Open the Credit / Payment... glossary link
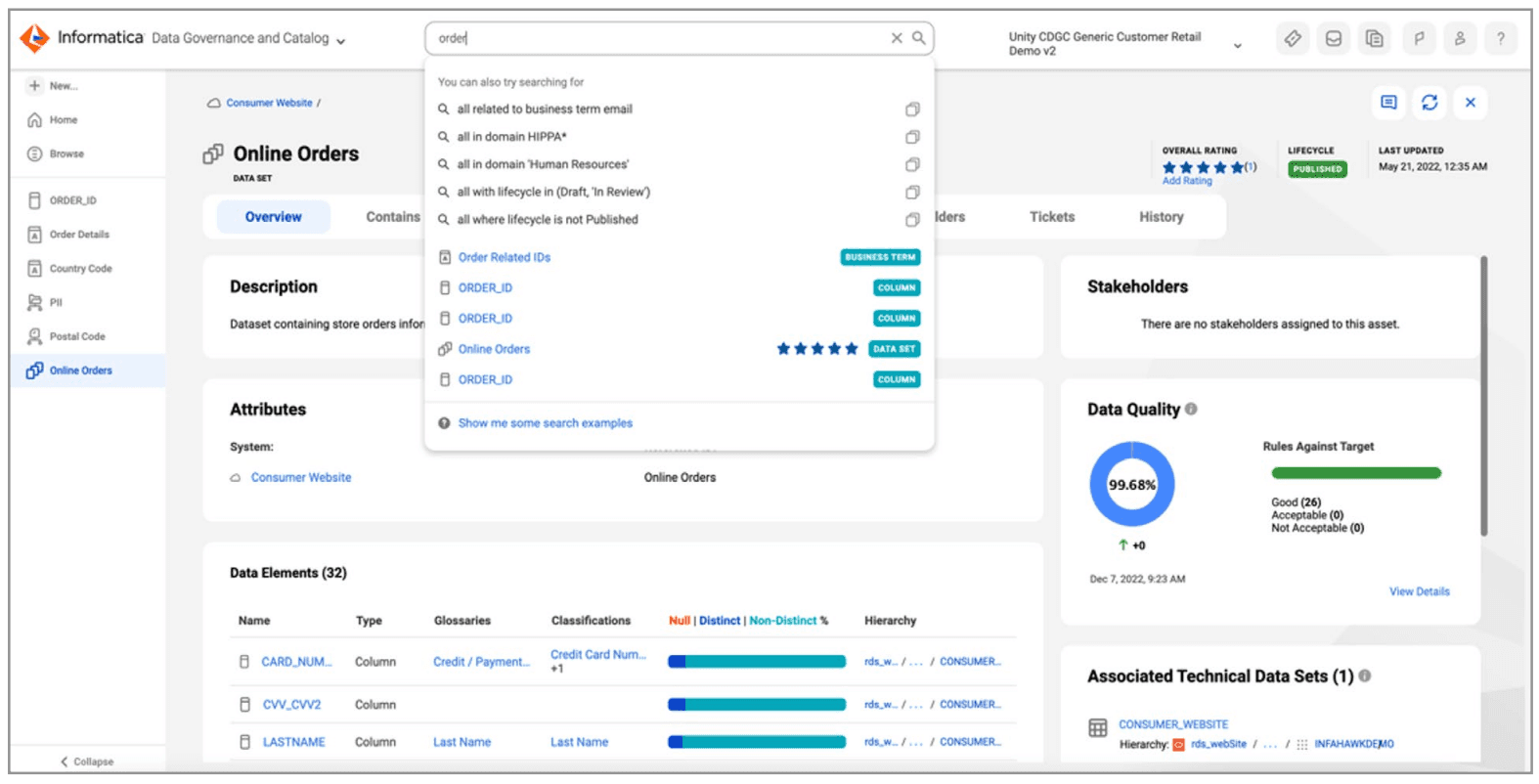The width and height of the screenshot is (1539, 784). 481,662
